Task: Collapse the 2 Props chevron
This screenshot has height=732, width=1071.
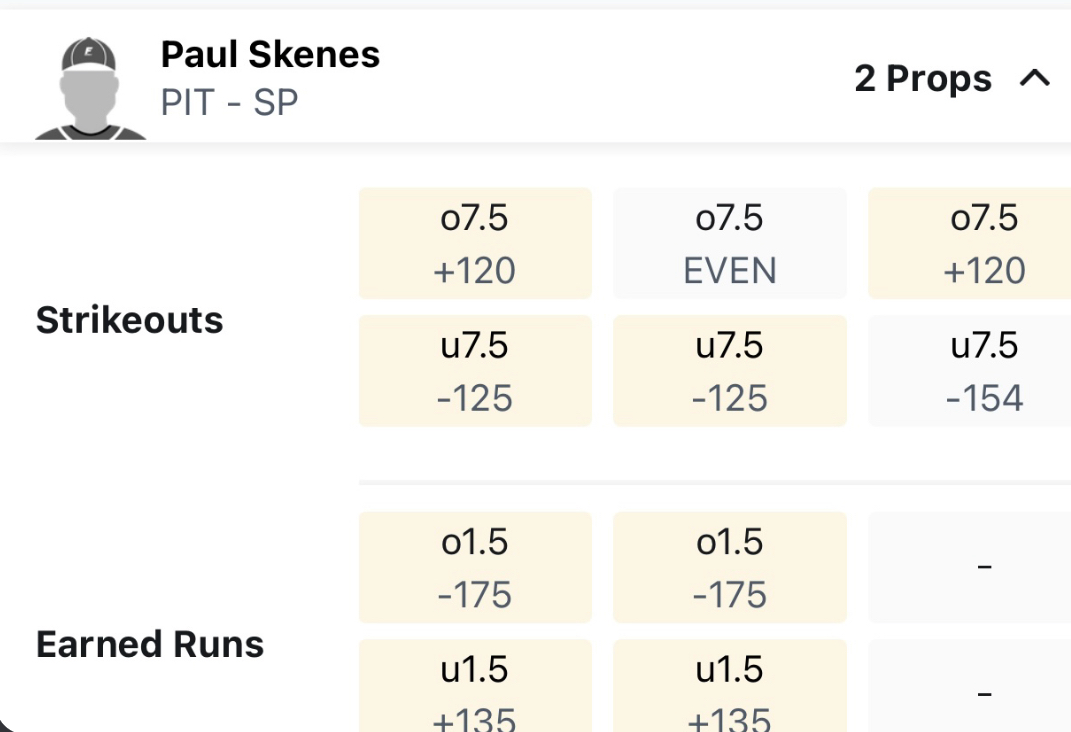Action: tap(1034, 78)
